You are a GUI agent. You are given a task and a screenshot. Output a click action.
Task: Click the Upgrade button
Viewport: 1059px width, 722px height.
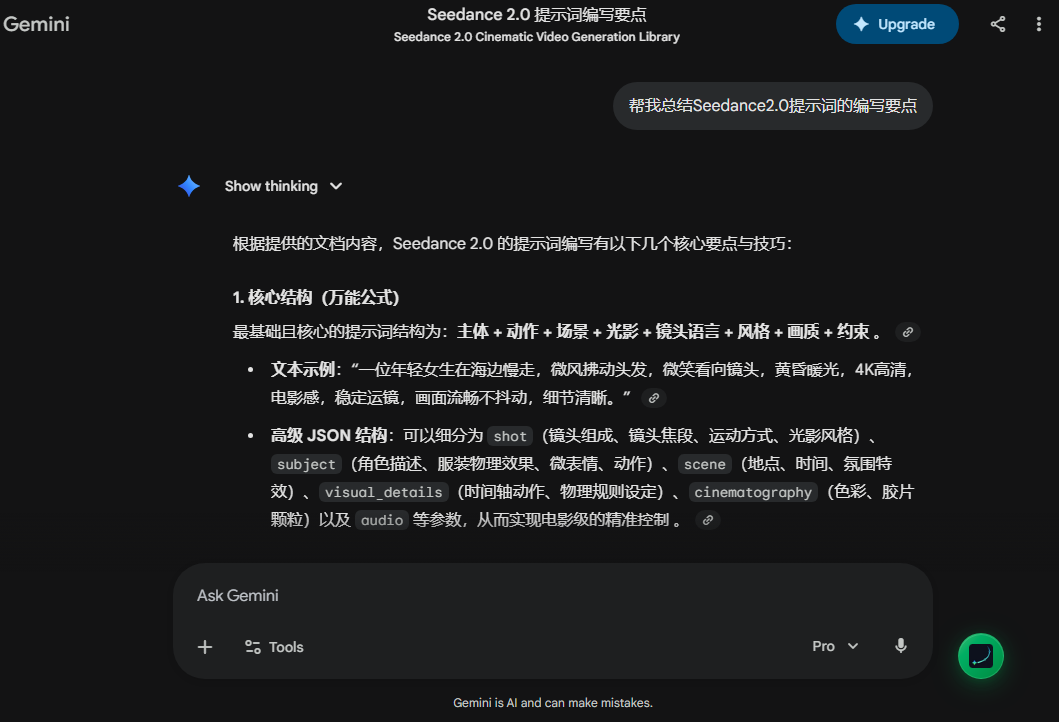point(897,24)
